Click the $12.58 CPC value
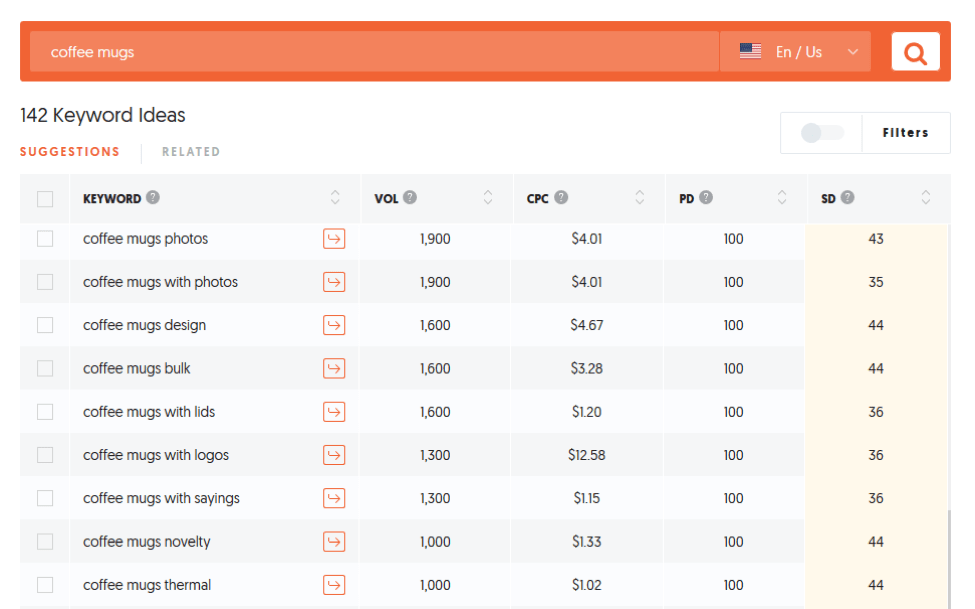Image resolution: width=975 pixels, height=609 pixels. point(586,455)
